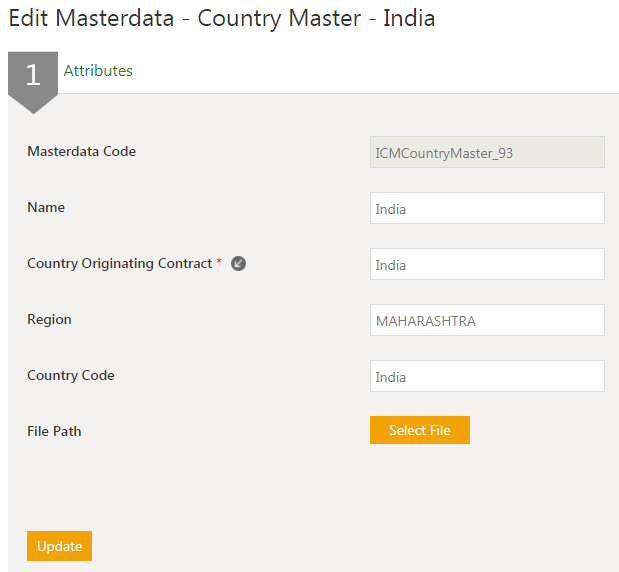Click the step 1 number badge
Image resolution: width=619 pixels, height=572 pixels.
pyautogui.click(x=33, y=76)
